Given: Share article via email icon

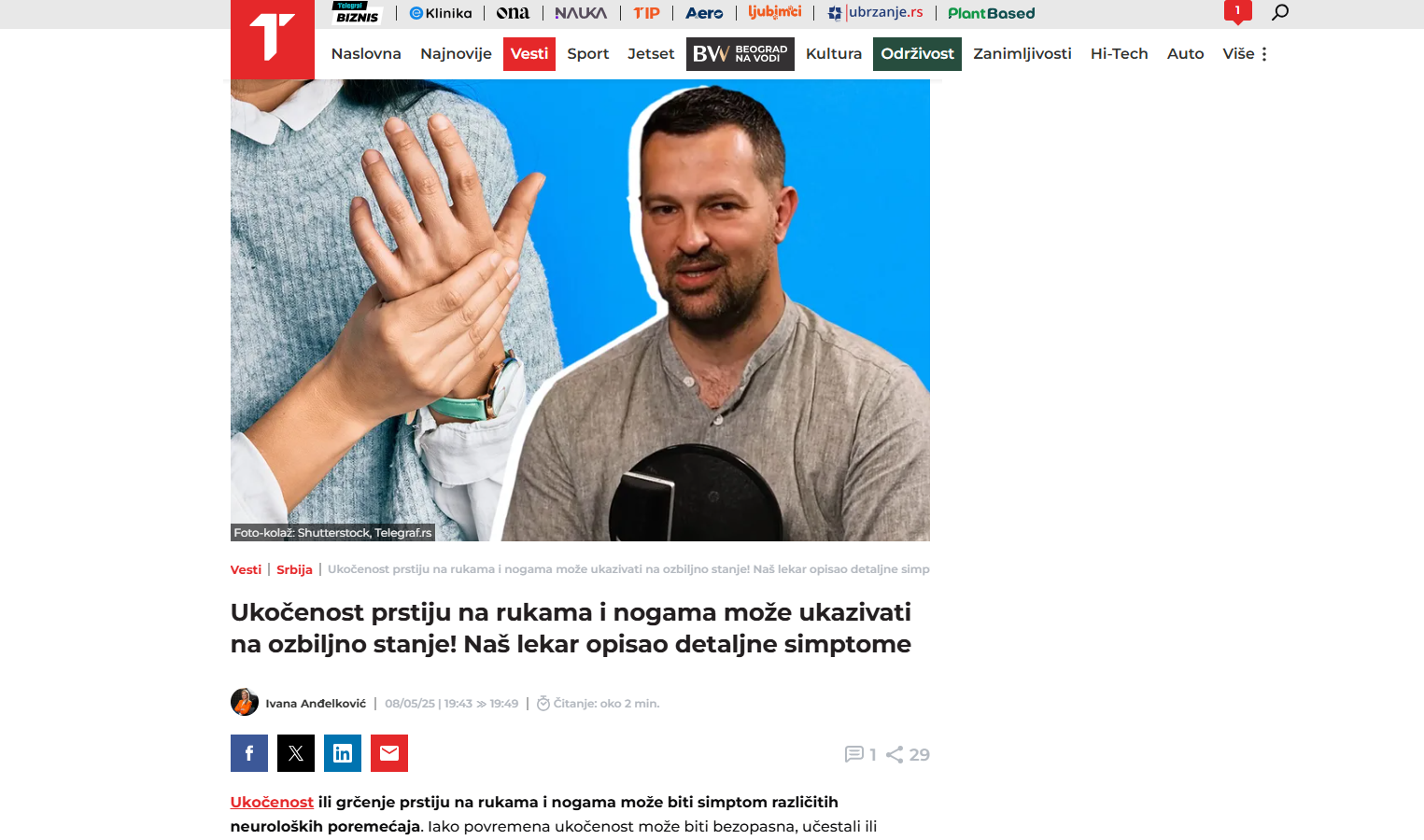Looking at the screenshot, I should [389, 753].
